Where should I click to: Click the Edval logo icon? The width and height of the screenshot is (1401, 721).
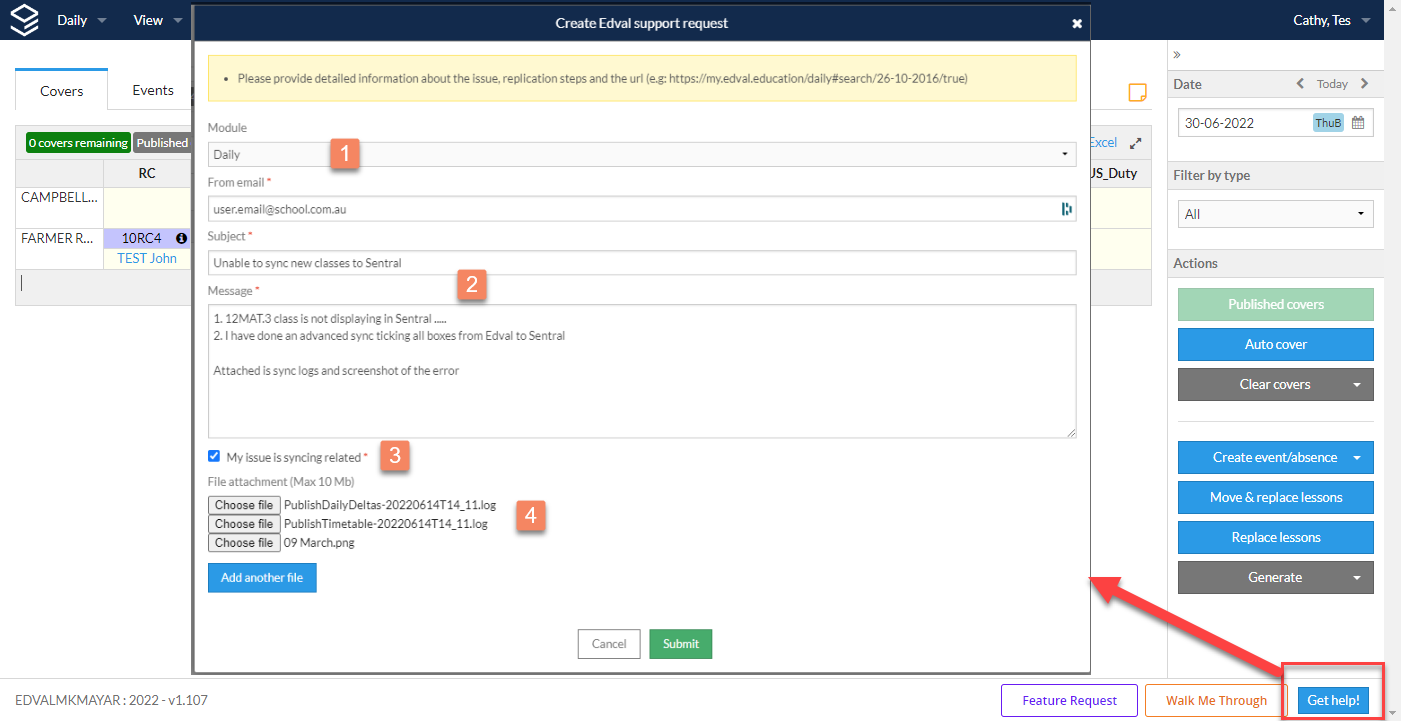24,20
